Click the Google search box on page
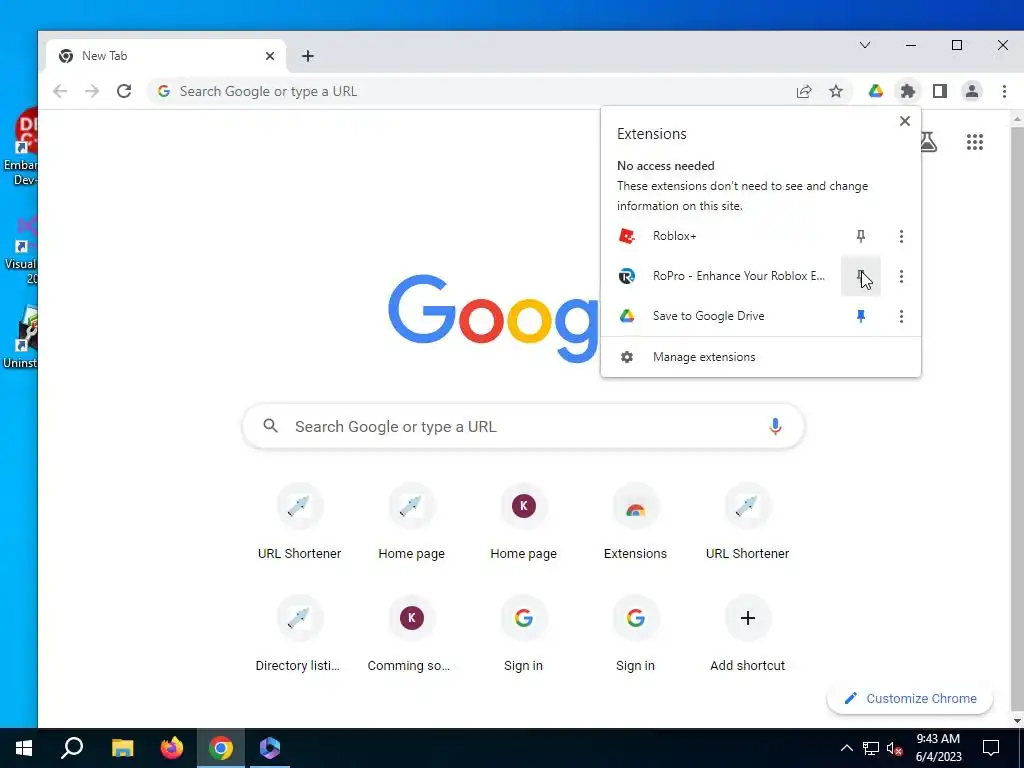The height and width of the screenshot is (768, 1024). click(522, 426)
